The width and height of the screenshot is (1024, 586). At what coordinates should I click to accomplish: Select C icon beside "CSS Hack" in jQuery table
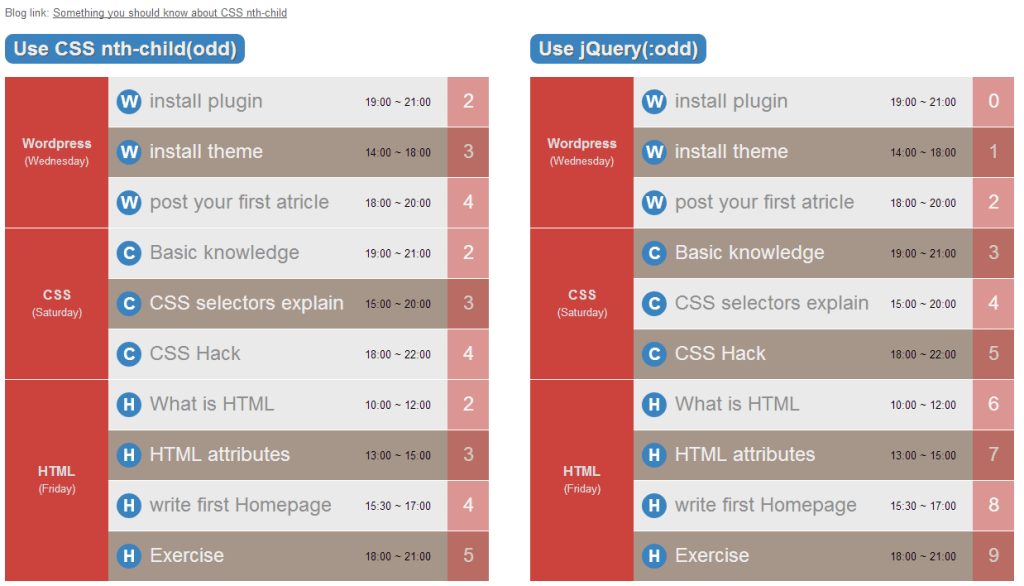pyautogui.click(x=654, y=354)
